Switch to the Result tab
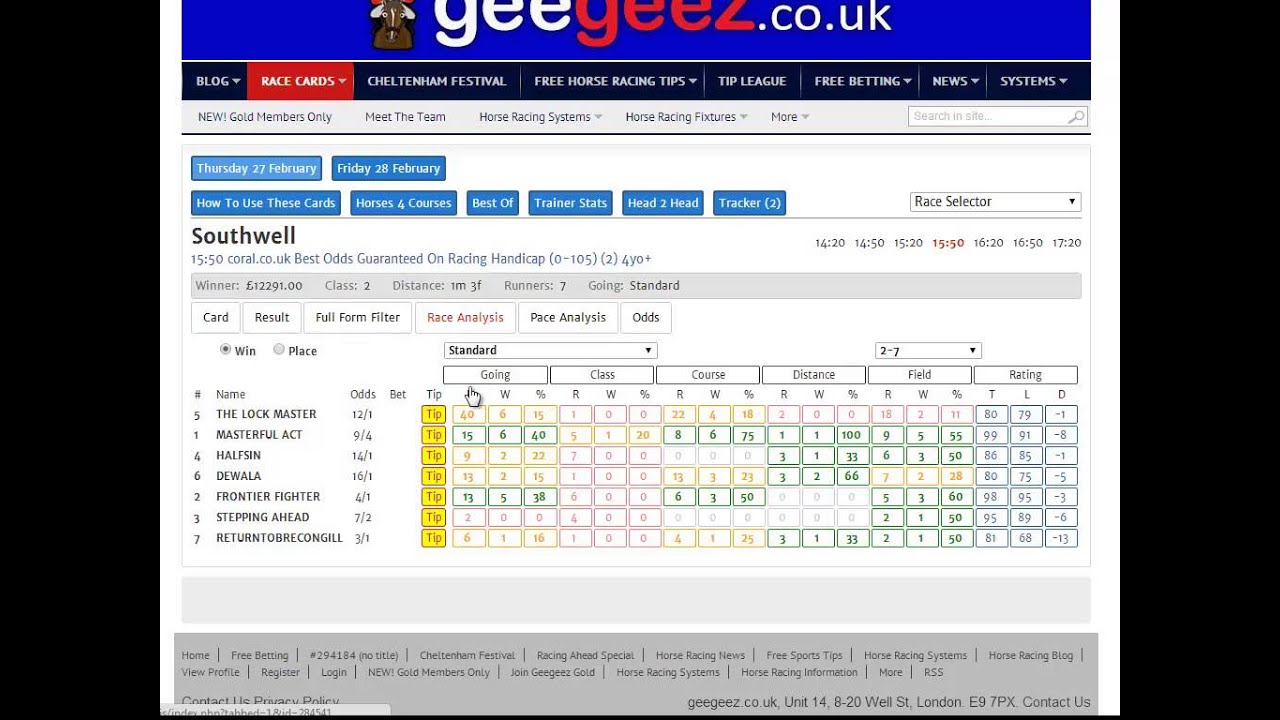Viewport: 1280px width, 720px height. click(272, 317)
